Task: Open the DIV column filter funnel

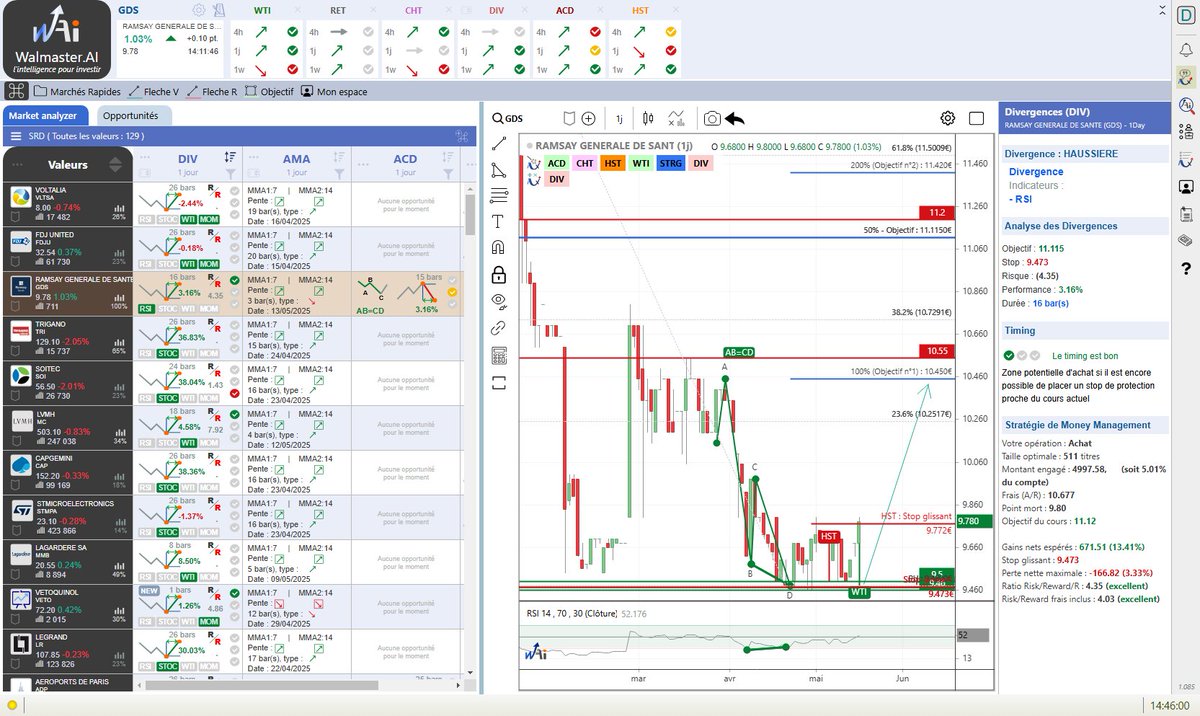Action: [x=230, y=172]
